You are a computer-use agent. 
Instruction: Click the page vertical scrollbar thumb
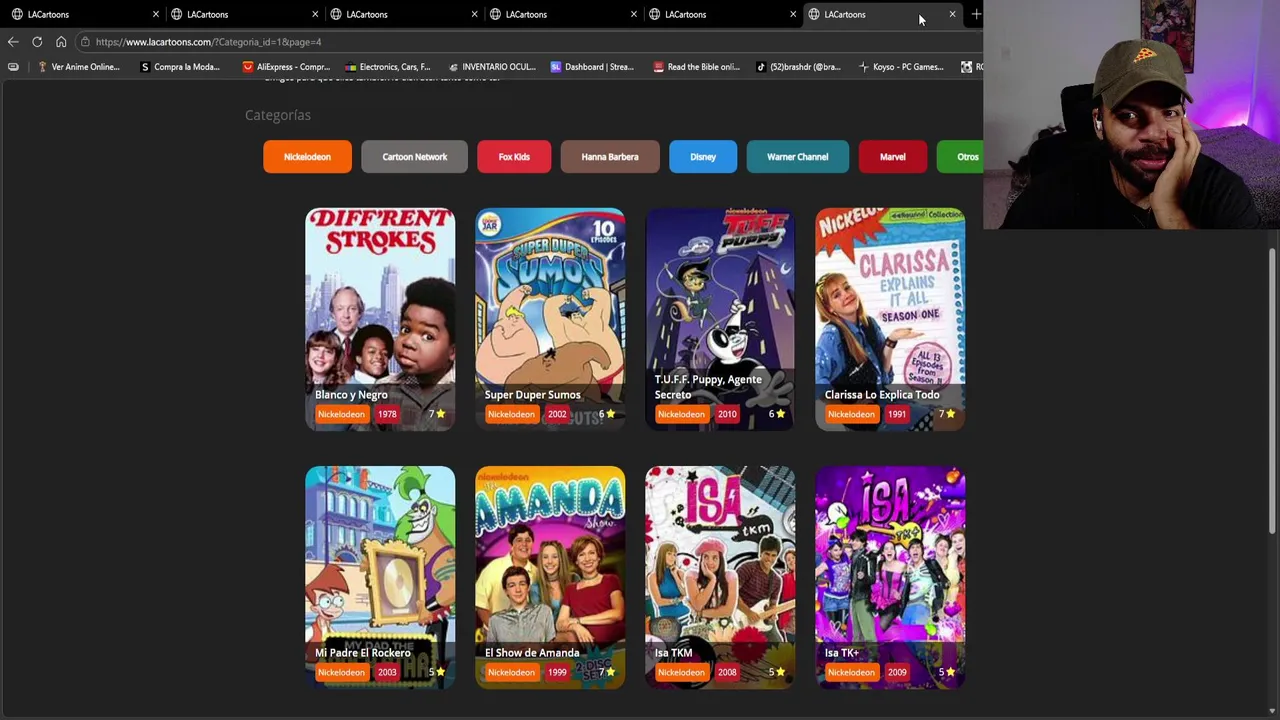1273,392
